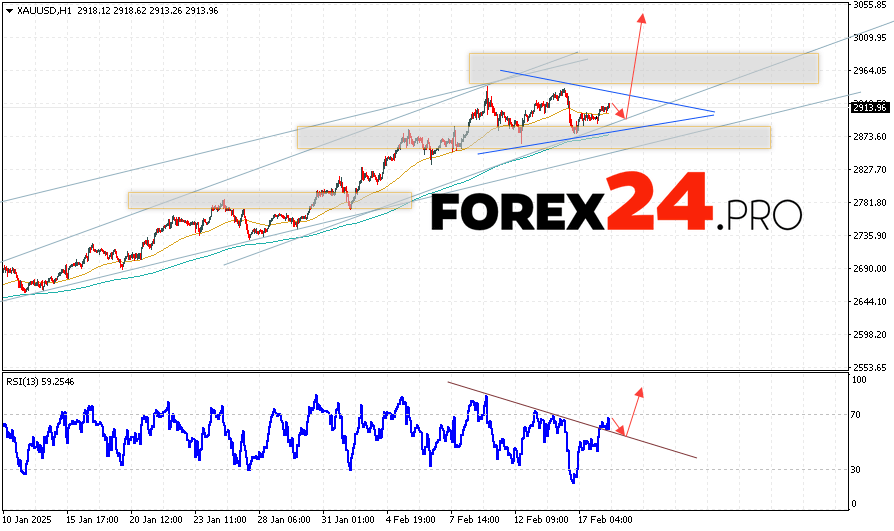
Task: Click the current price label 2913.96
Action: (869, 107)
